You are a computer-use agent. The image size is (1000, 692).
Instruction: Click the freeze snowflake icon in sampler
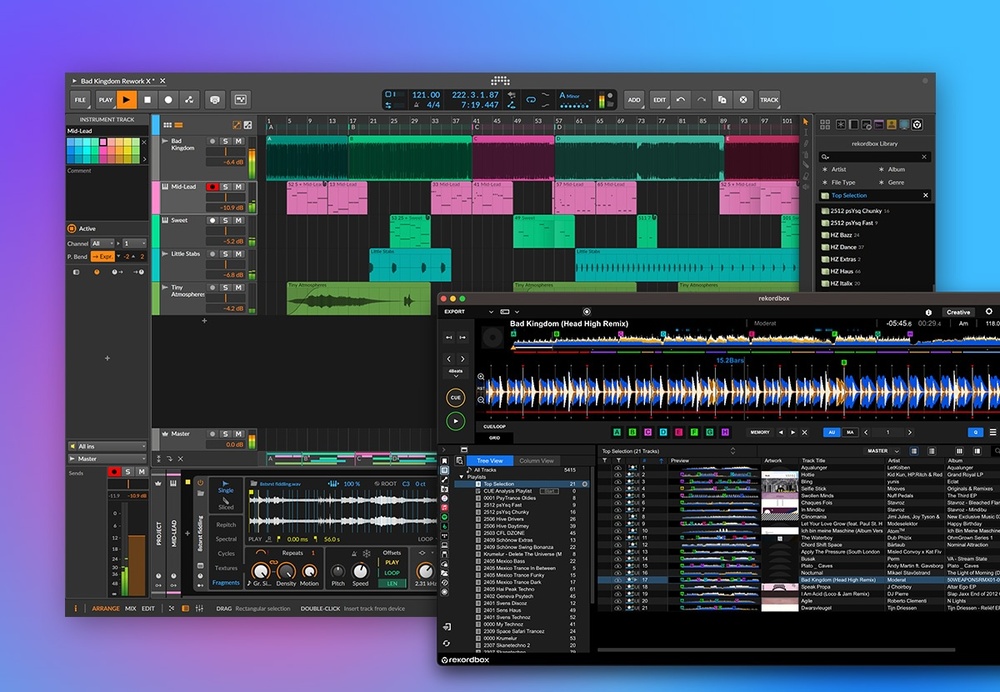pos(367,553)
